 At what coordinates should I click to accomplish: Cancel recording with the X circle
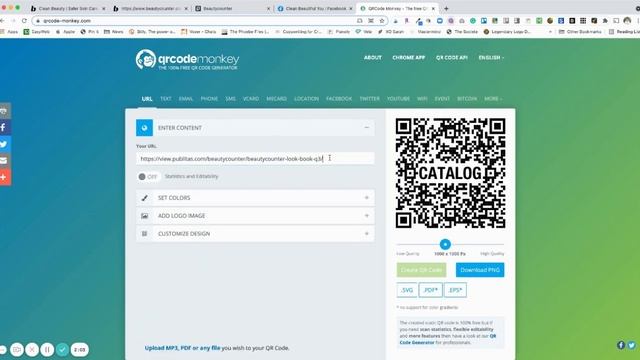coord(32,350)
